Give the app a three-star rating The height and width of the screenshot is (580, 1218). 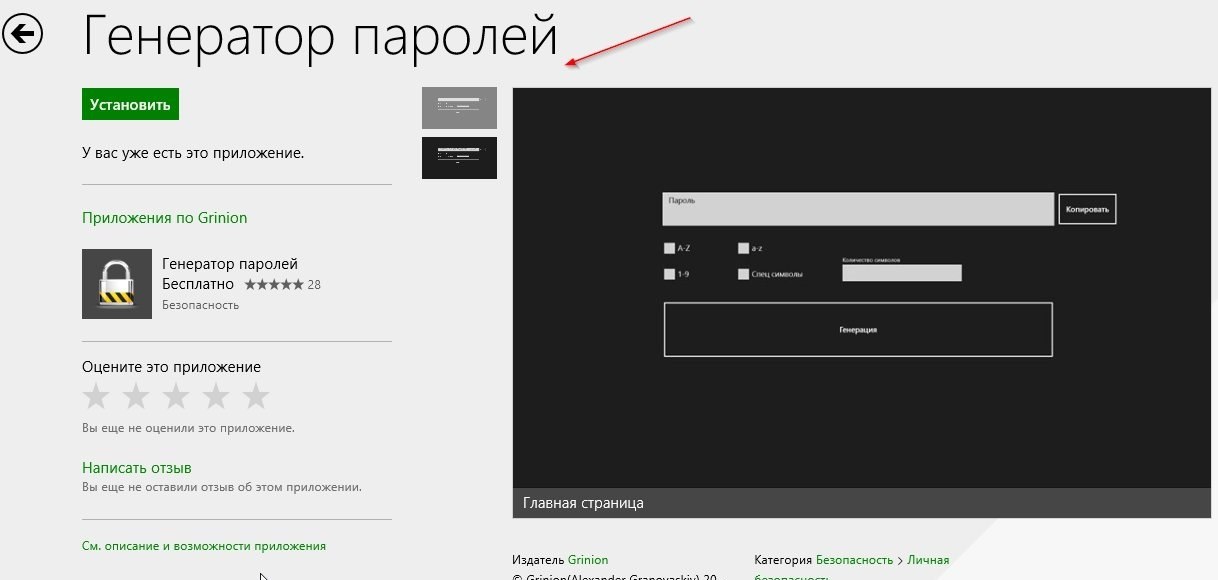click(176, 397)
